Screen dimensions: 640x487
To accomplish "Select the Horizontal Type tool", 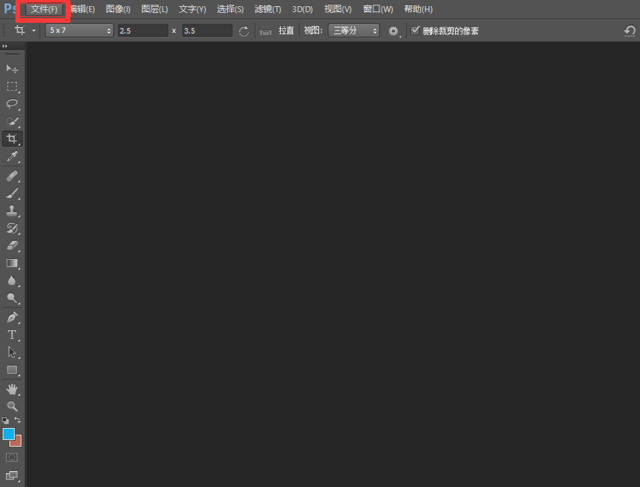I will coord(12,335).
